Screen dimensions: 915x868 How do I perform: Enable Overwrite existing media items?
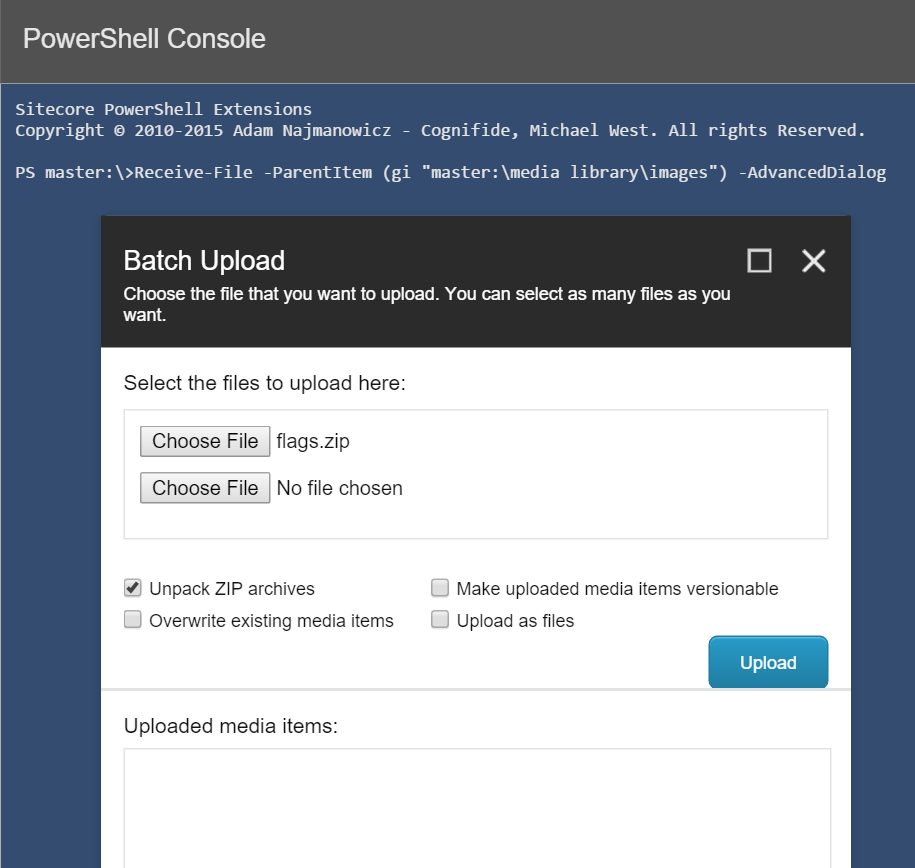[x=132, y=619]
